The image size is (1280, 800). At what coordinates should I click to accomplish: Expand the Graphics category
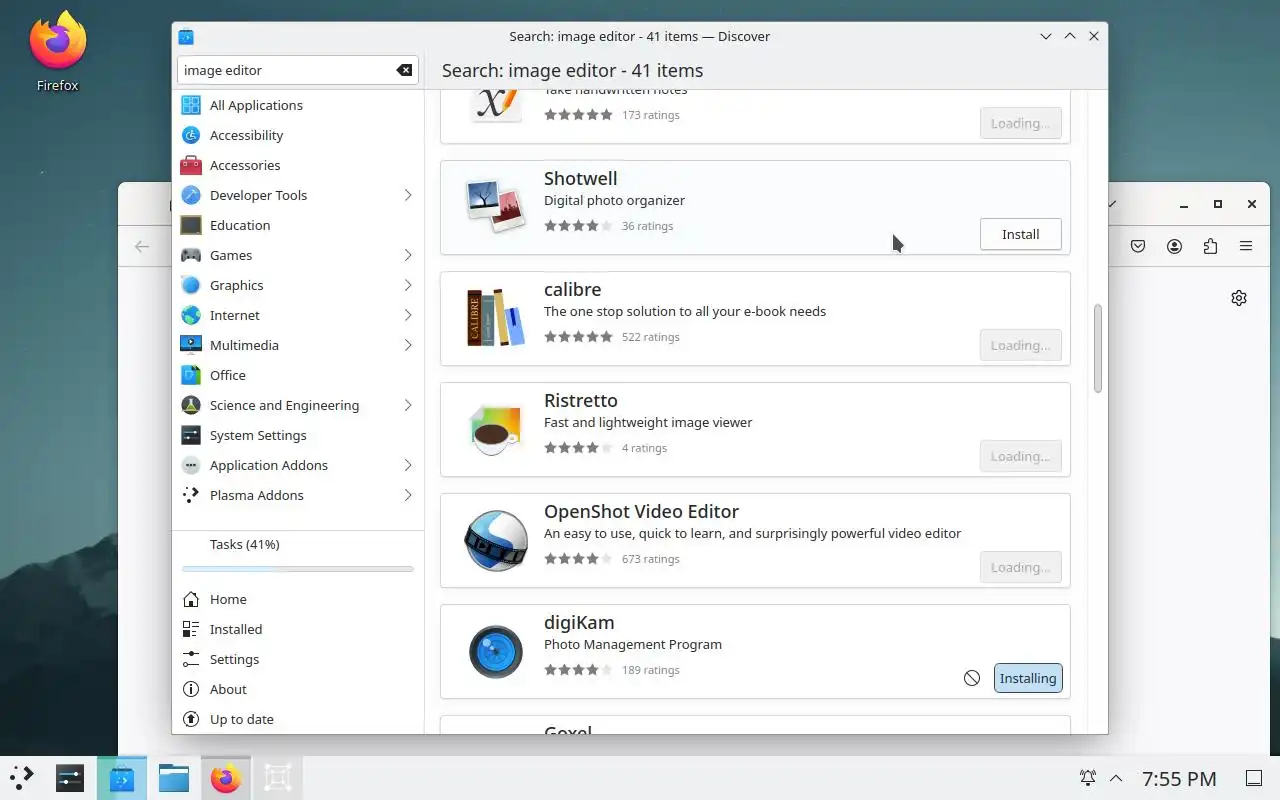pos(408,285)
